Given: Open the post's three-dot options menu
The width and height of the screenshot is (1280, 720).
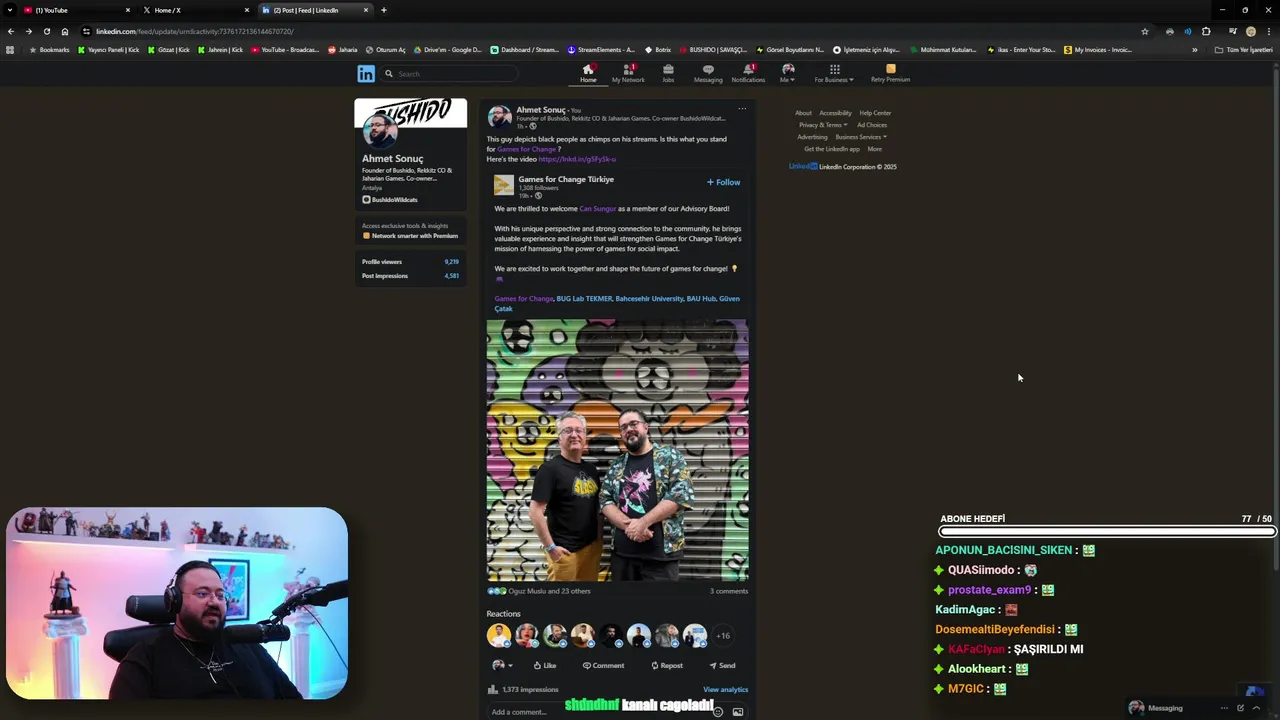Looking at the screenshot, I should click(742, 109).
